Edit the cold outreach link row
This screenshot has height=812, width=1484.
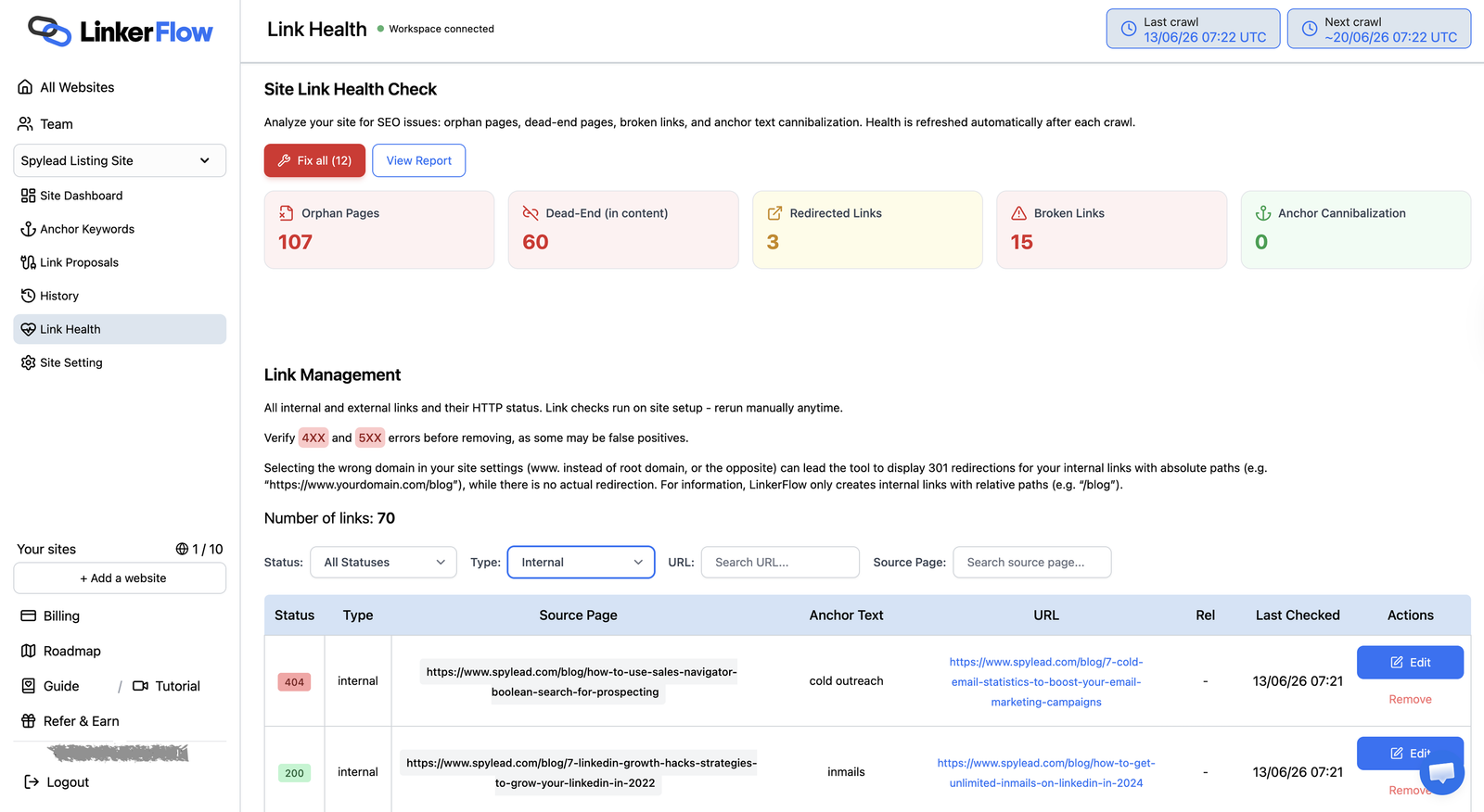[1410, 663]
